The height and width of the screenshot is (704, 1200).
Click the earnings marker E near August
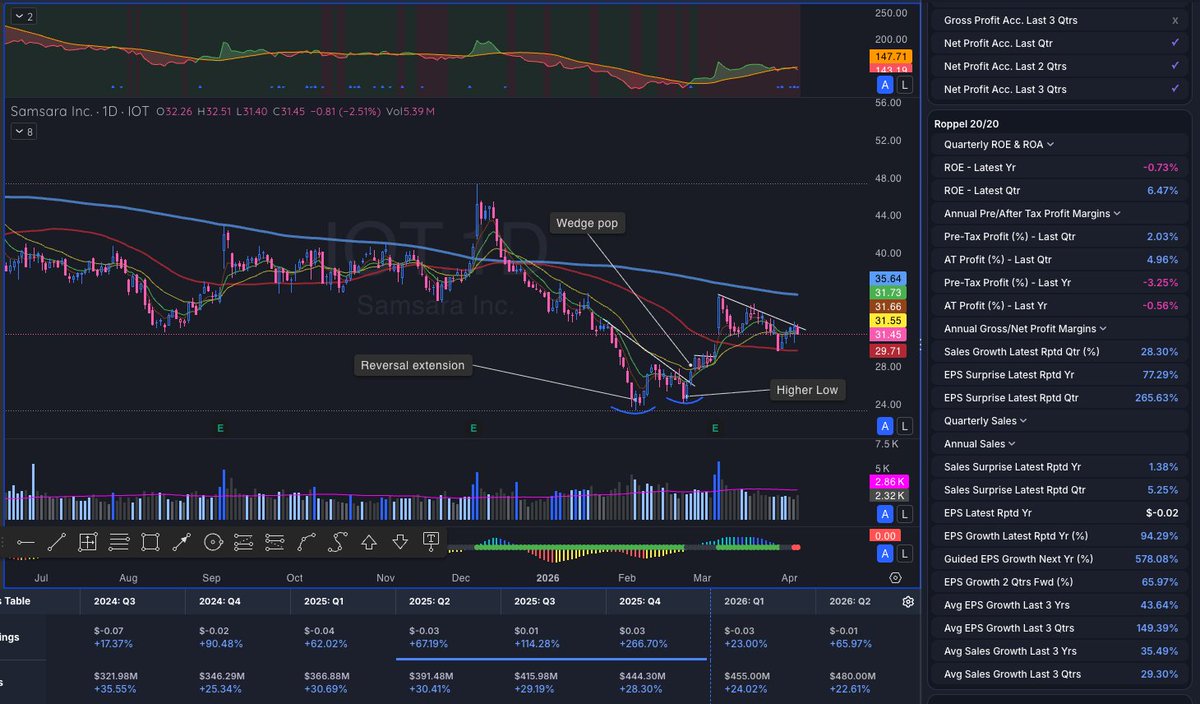(x=220, y=428)
